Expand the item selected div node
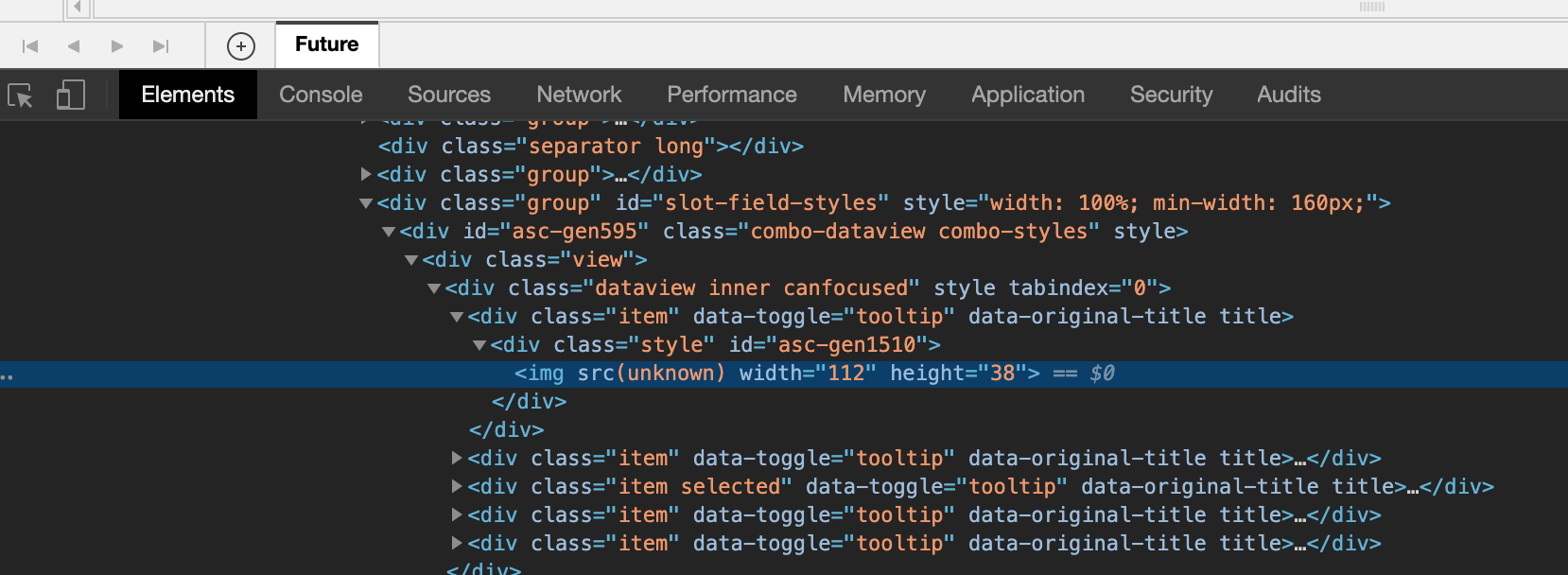The image size is (1568, 575). coord(457,486)
